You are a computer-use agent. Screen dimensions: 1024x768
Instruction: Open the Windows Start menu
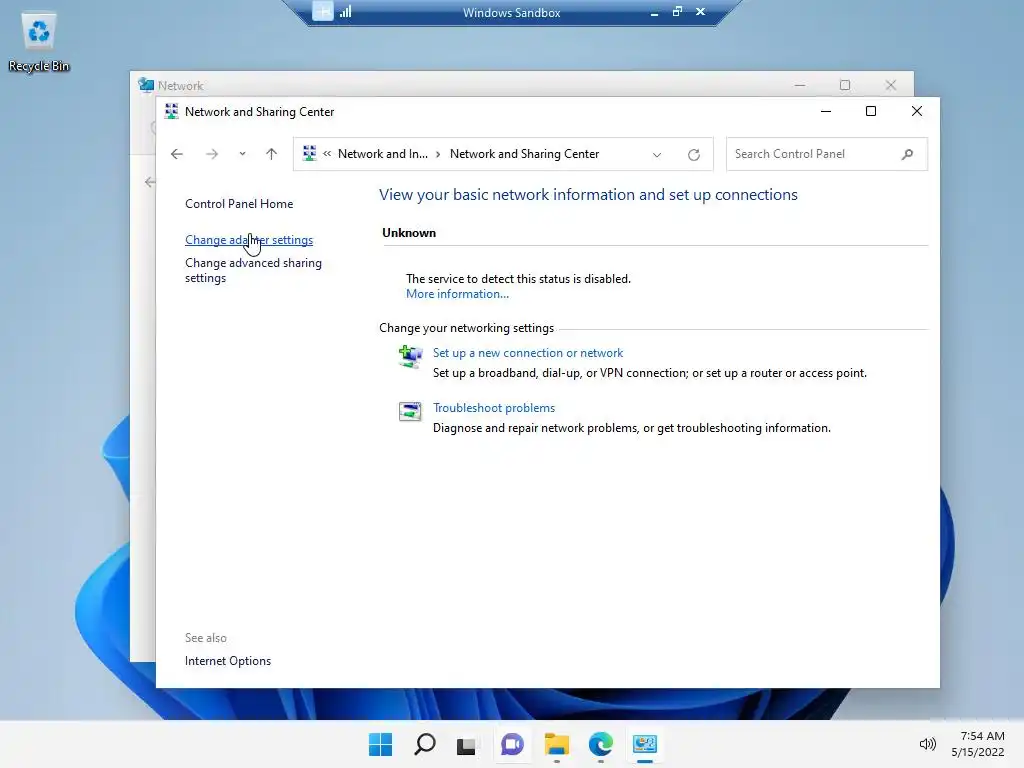tap(380, 744)
